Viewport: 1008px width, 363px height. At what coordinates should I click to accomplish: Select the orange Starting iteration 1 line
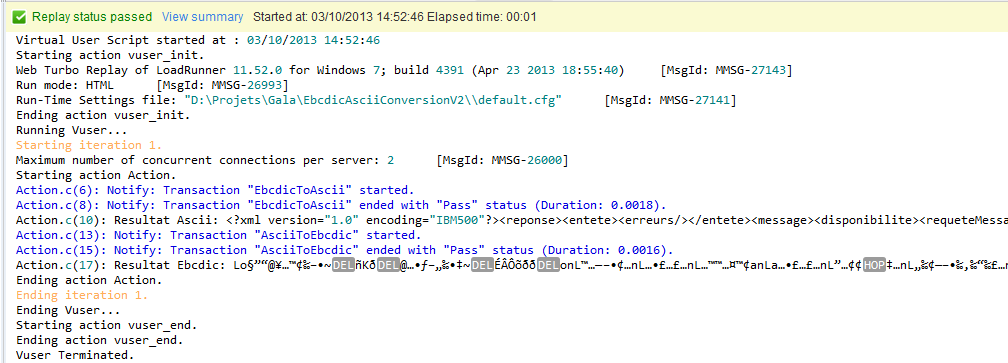coord(89,145)
